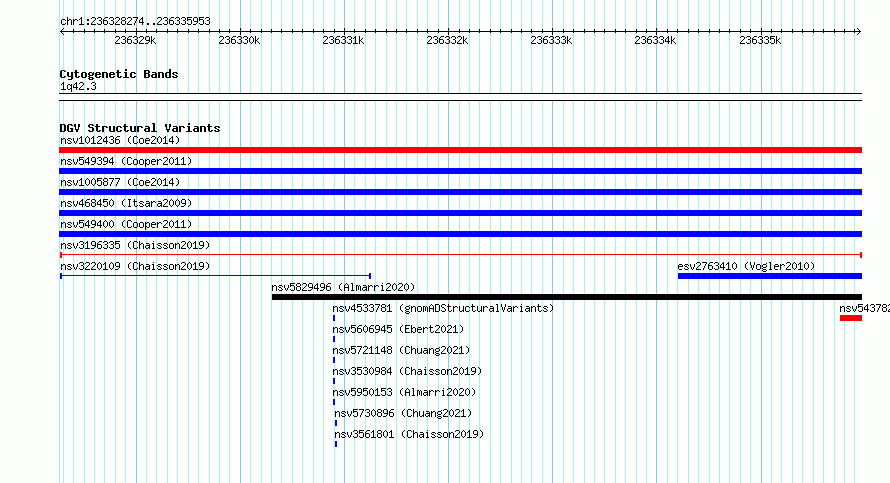Click chr1:236328274..236335953 coordinates text
Screen dimensions: 890x483
(x=135, y=21)
